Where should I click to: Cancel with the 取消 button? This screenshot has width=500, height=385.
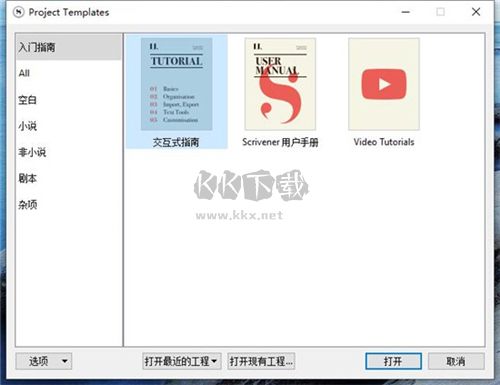[x=456, y=361]
